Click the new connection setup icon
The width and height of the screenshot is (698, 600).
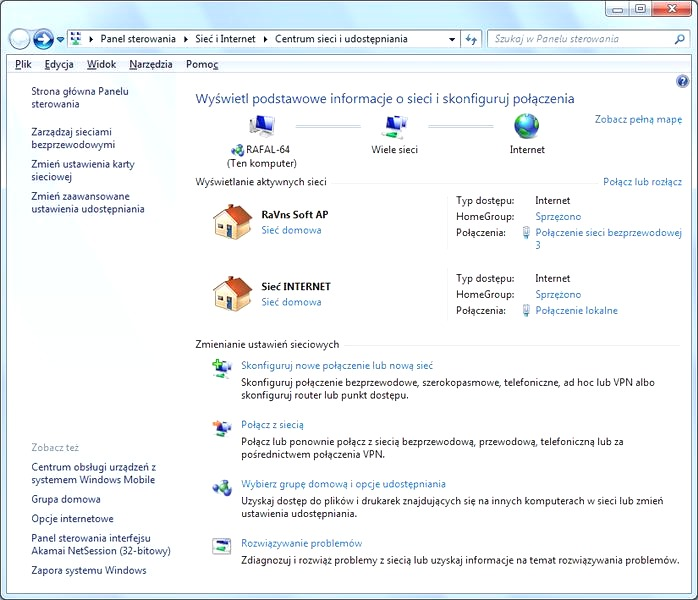(x=222, y=369)
